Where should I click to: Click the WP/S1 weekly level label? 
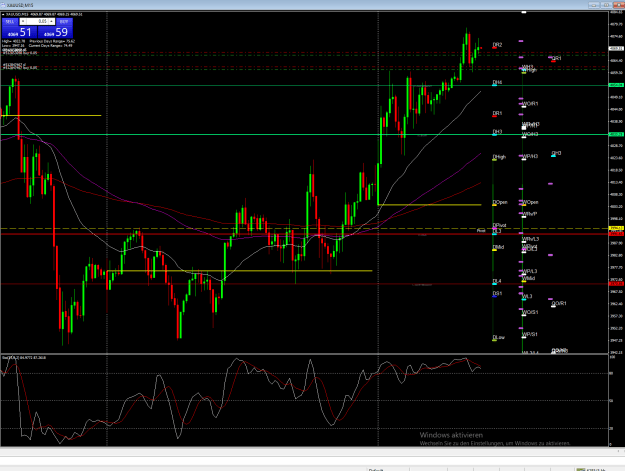click(530, 334)
